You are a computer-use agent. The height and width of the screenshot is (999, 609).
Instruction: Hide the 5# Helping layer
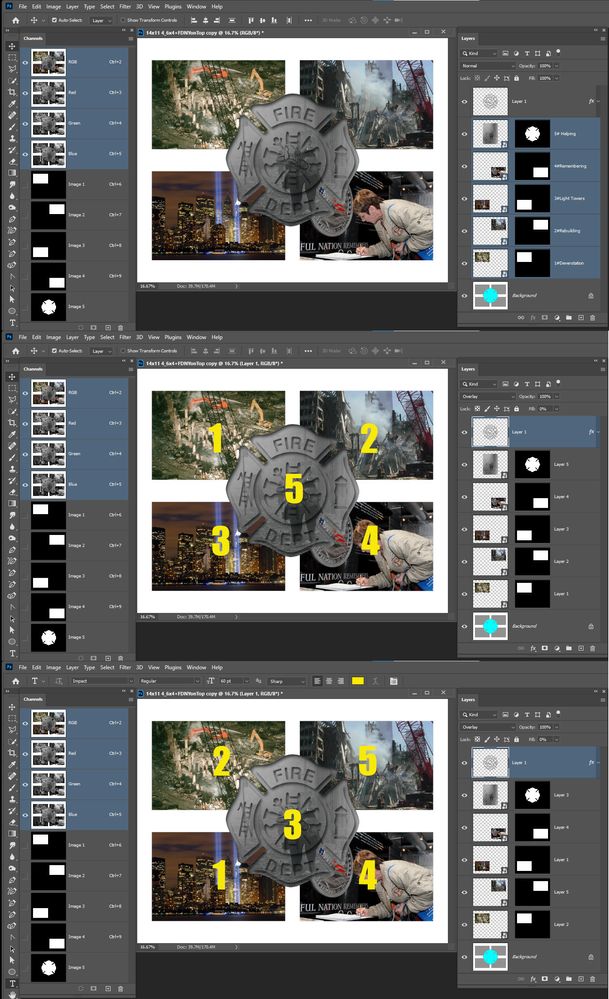pyautogui.click(x=464, y=134)
